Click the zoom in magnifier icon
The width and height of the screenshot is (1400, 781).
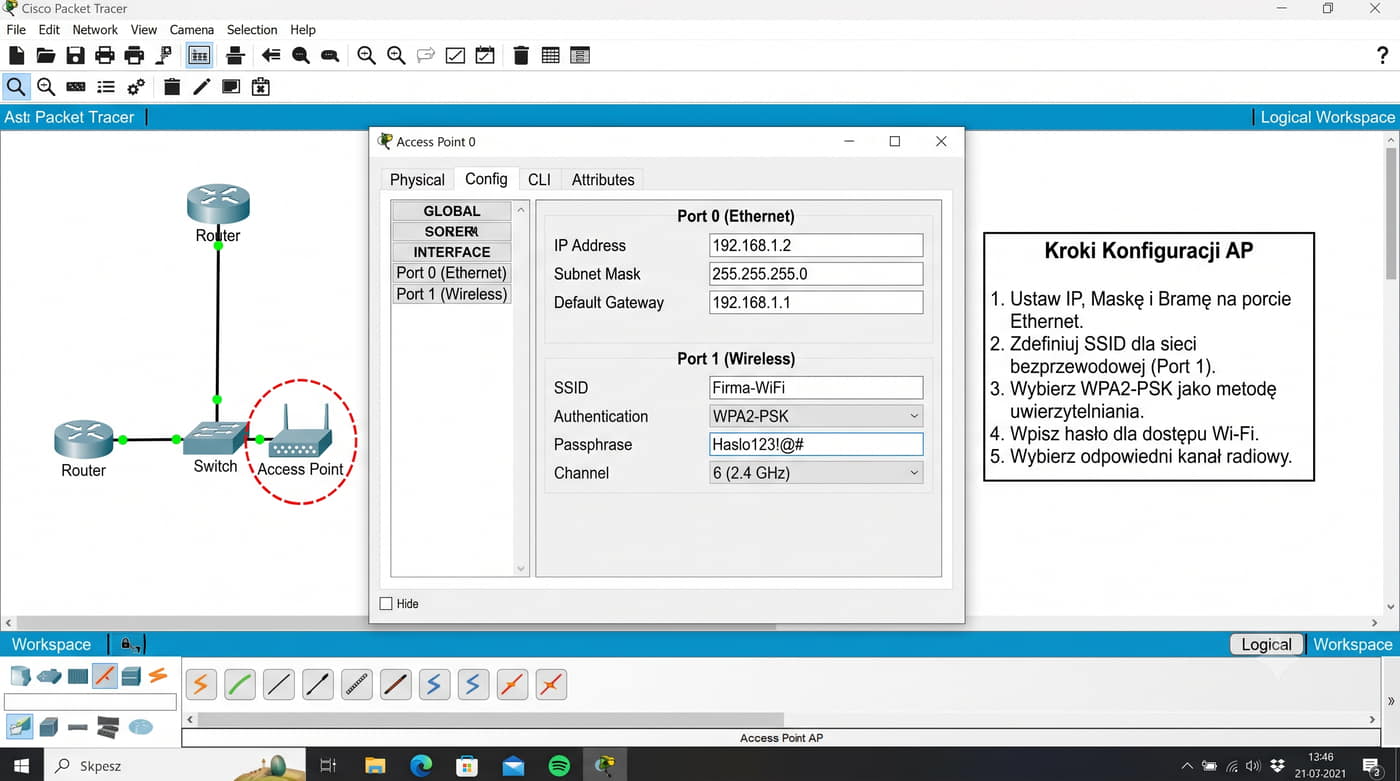[367, 56]
